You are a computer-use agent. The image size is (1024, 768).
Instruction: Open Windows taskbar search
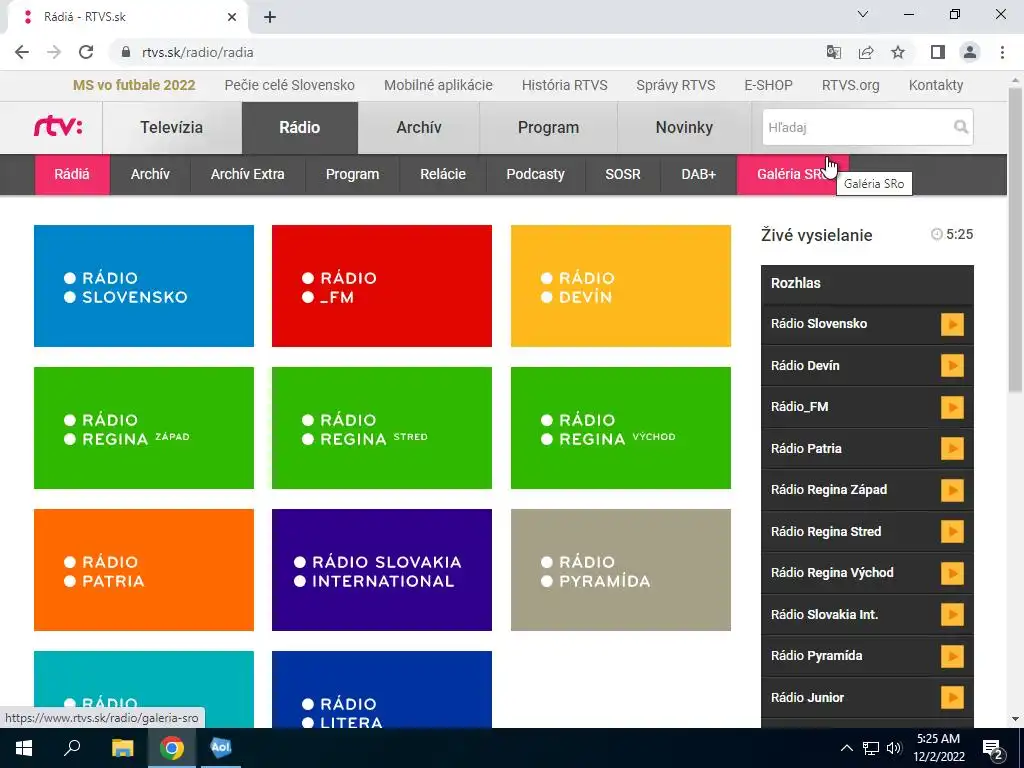click(x=72, y=748)
